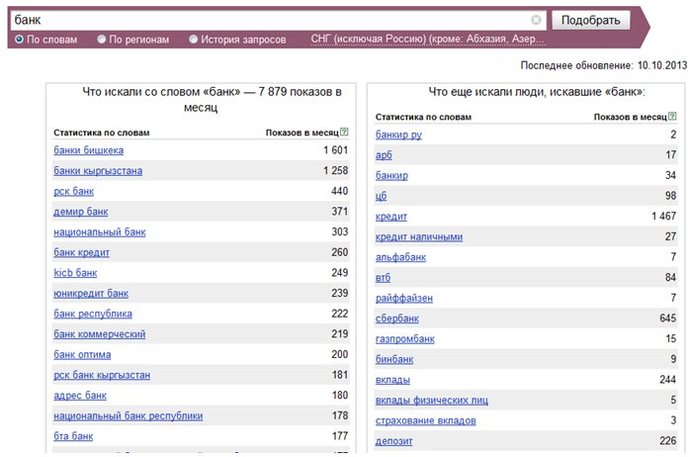Click the Подобрать button

click(x=591, y=20)
